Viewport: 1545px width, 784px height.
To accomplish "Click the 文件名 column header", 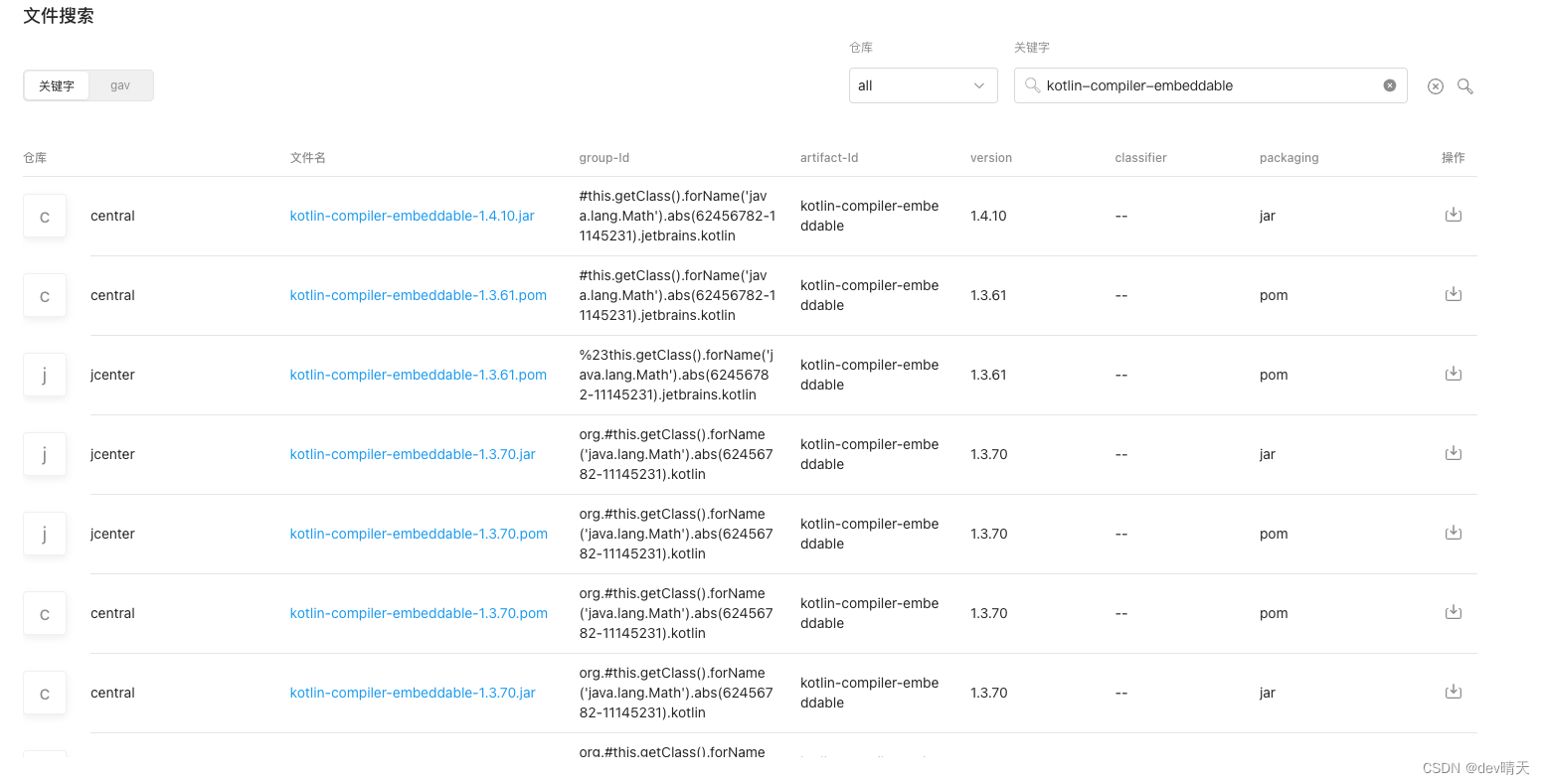I will (308, 158).
